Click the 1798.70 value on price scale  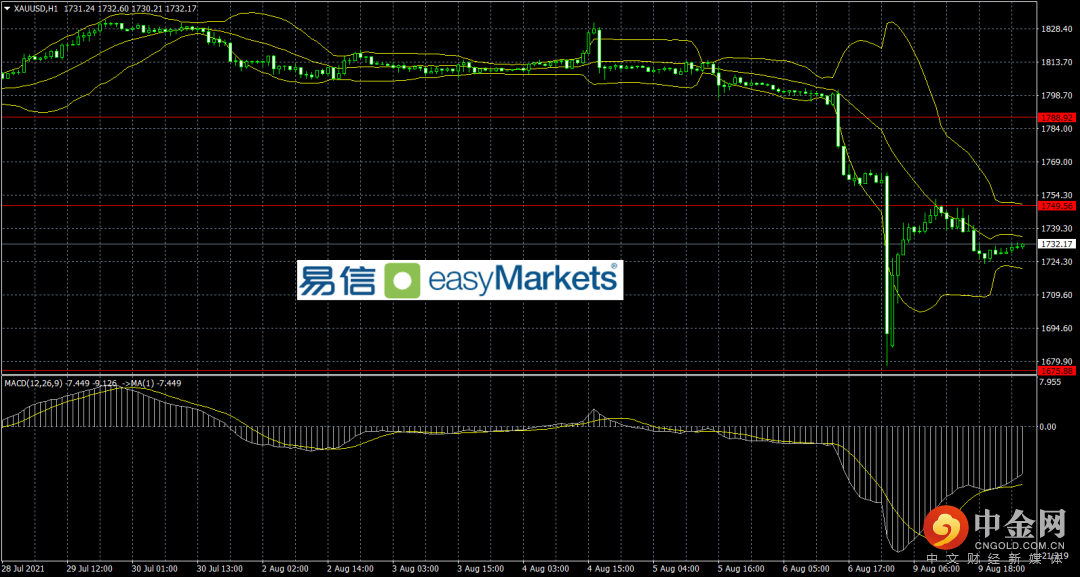[x=1058, y=96]
